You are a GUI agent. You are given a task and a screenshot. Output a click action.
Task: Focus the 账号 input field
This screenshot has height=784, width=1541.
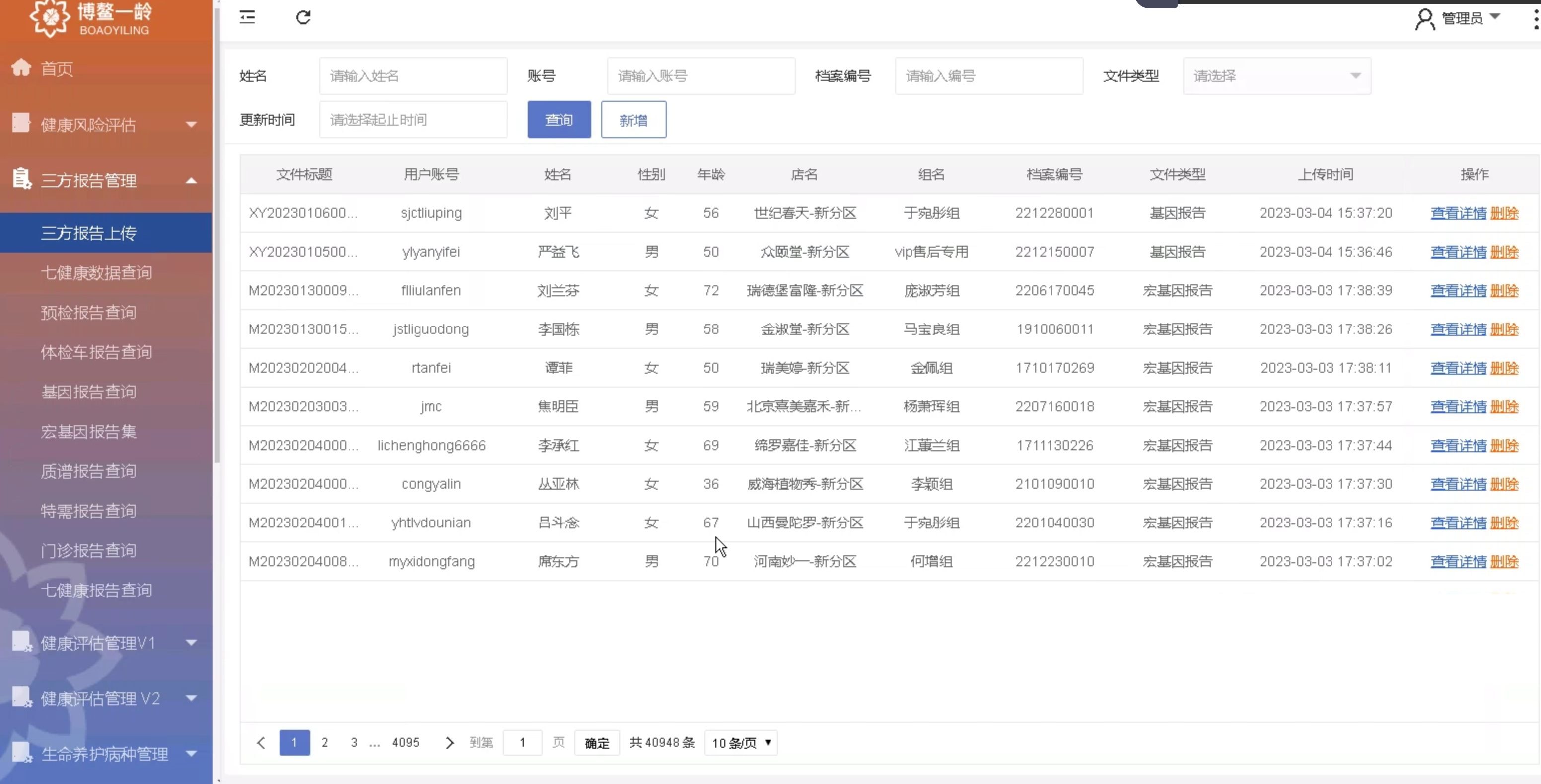click(x=701, y=76)
